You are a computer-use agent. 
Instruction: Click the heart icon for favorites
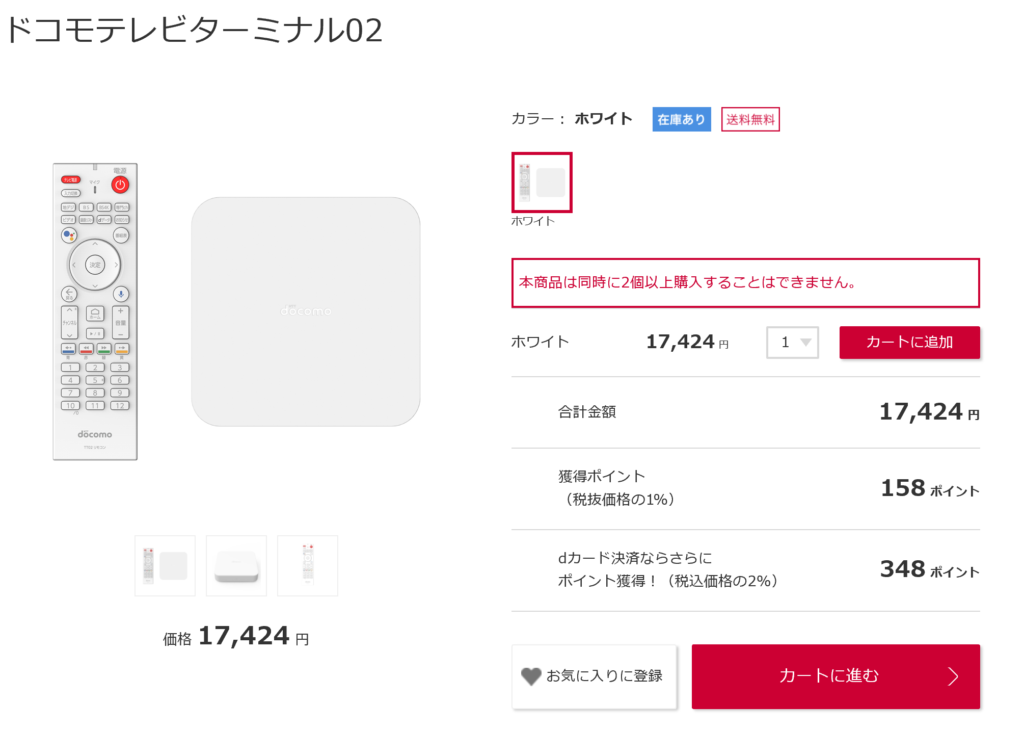(x=531, y=677)
